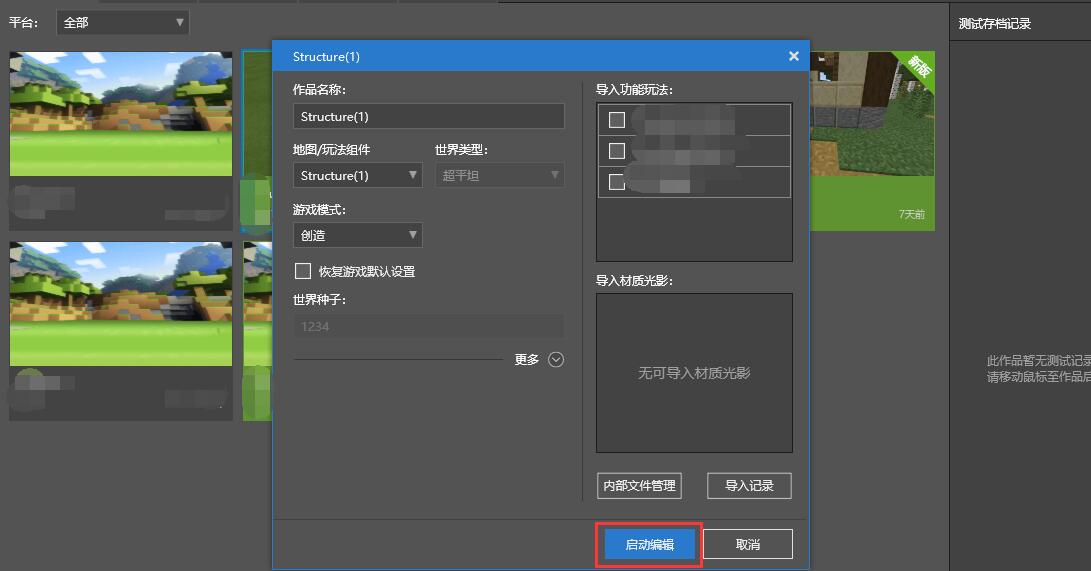This screenshot has height=571, width=1091.
Task: Close the Structure(1) dialog
Action: click(x=794, y=56)
